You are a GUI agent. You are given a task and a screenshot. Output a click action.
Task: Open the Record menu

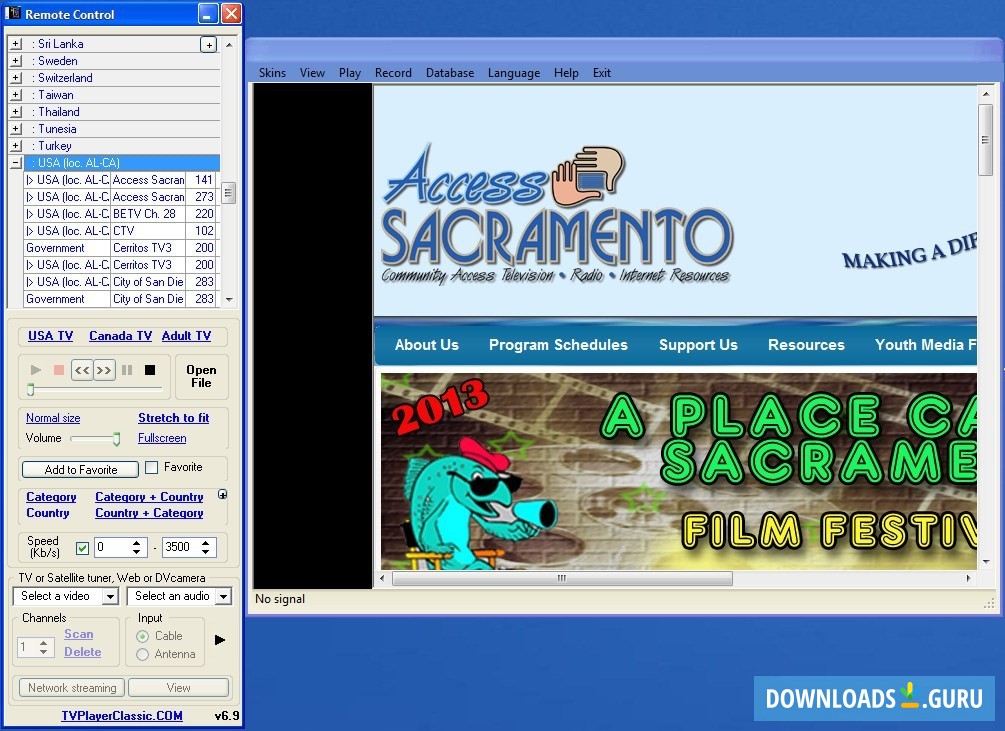point(393,73)
